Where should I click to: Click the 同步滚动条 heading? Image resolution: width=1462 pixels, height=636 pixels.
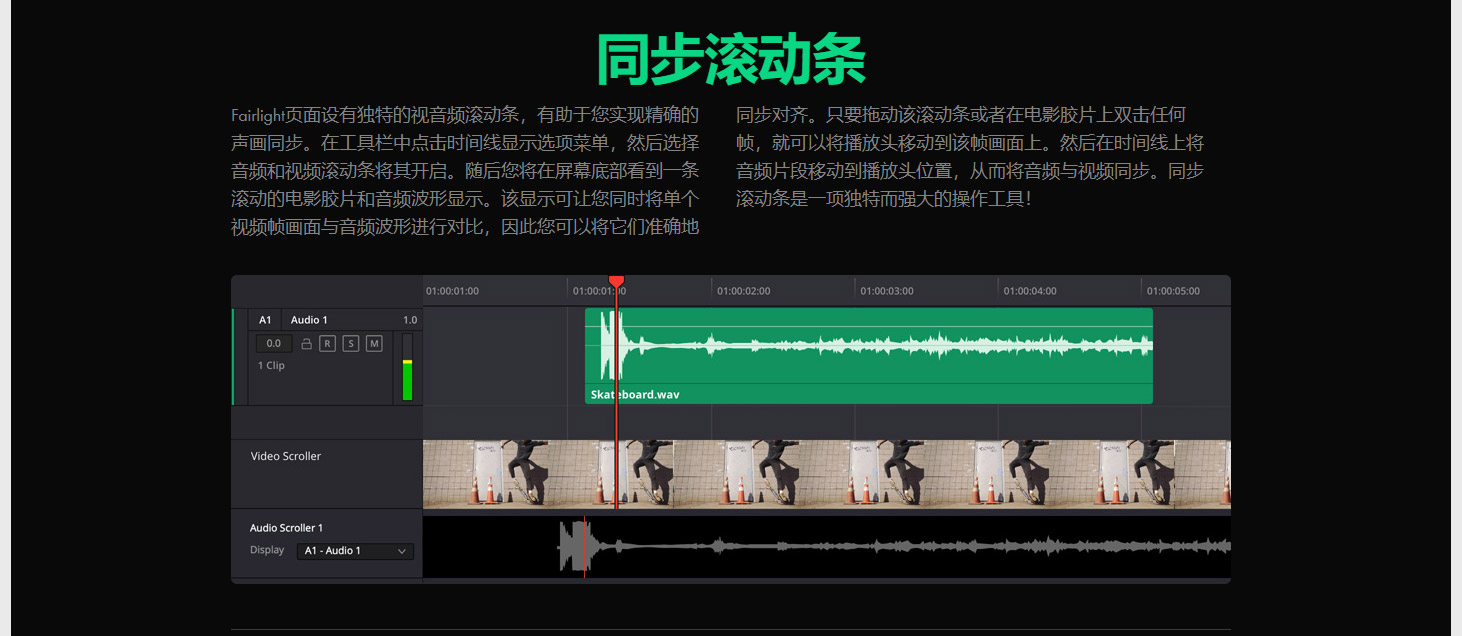(x=730, y=60)
